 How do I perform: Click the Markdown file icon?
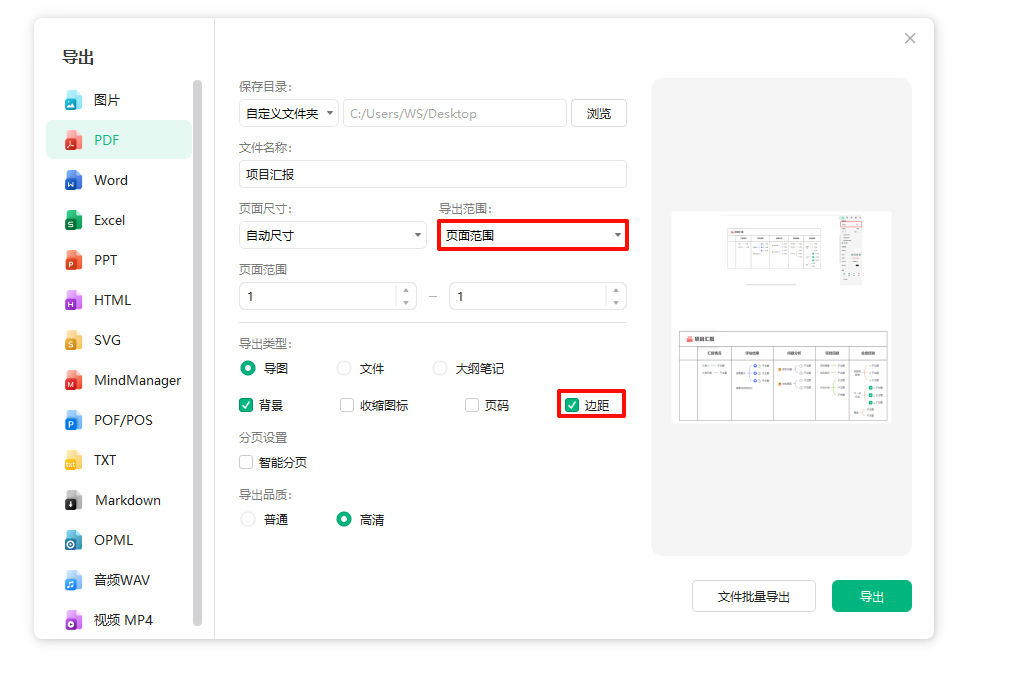73,500
